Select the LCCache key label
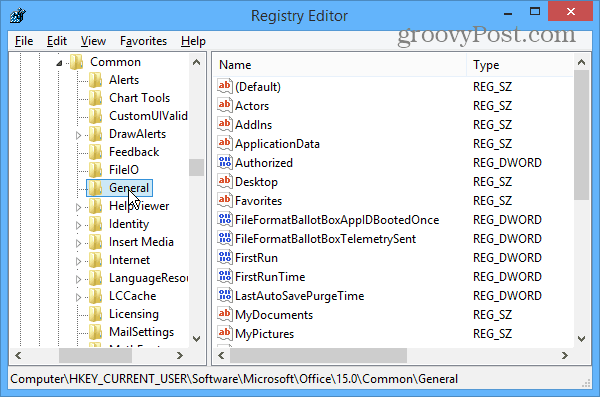Image resolution: width=600 pixels, height=397 pixels. (x=132, y=296)
